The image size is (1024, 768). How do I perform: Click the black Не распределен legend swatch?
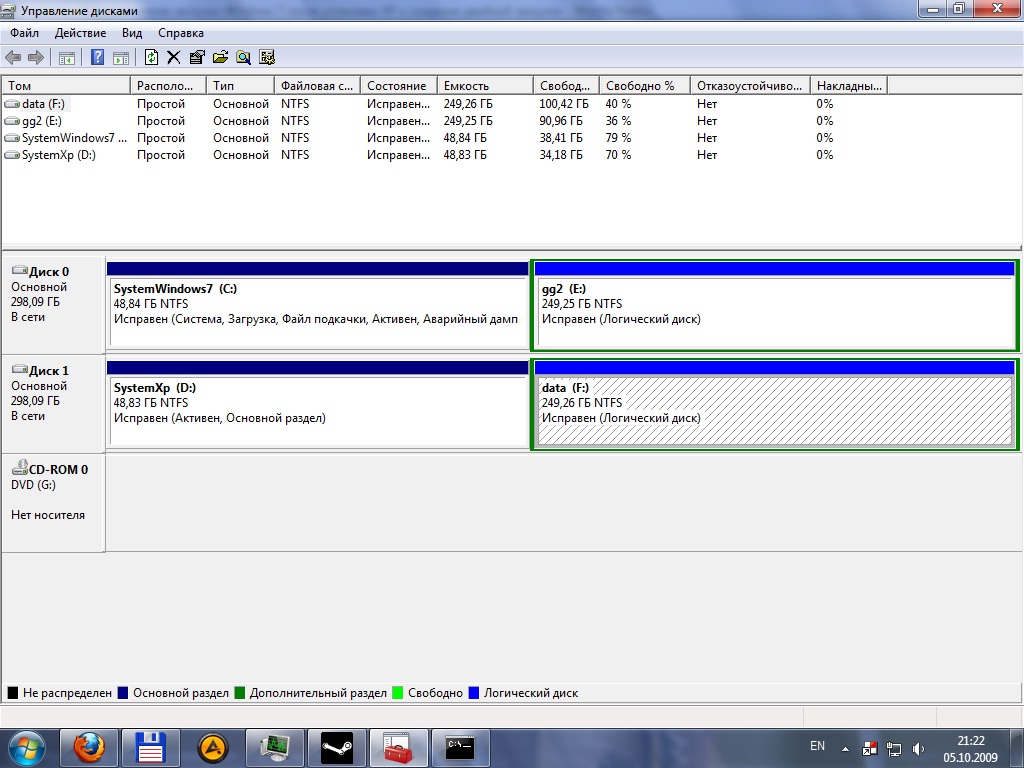point(12,693)
